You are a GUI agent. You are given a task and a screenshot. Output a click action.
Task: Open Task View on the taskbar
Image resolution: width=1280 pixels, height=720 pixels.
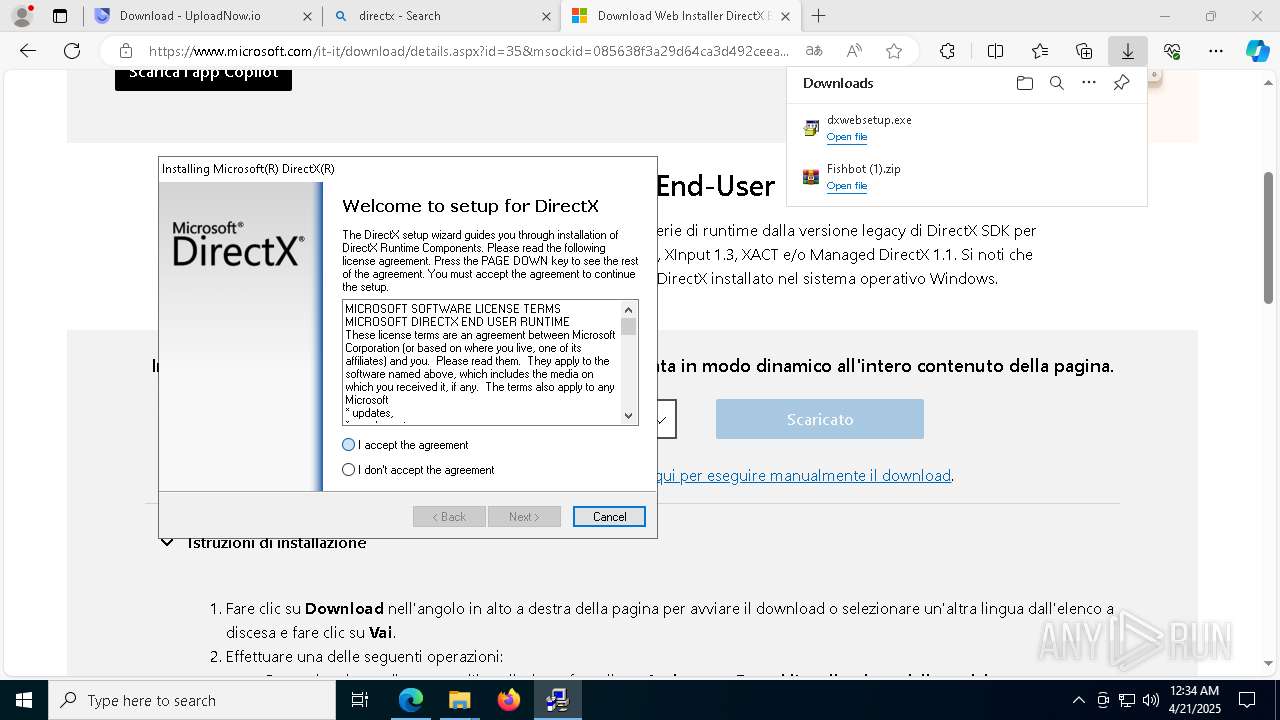[x=361, y=700]
